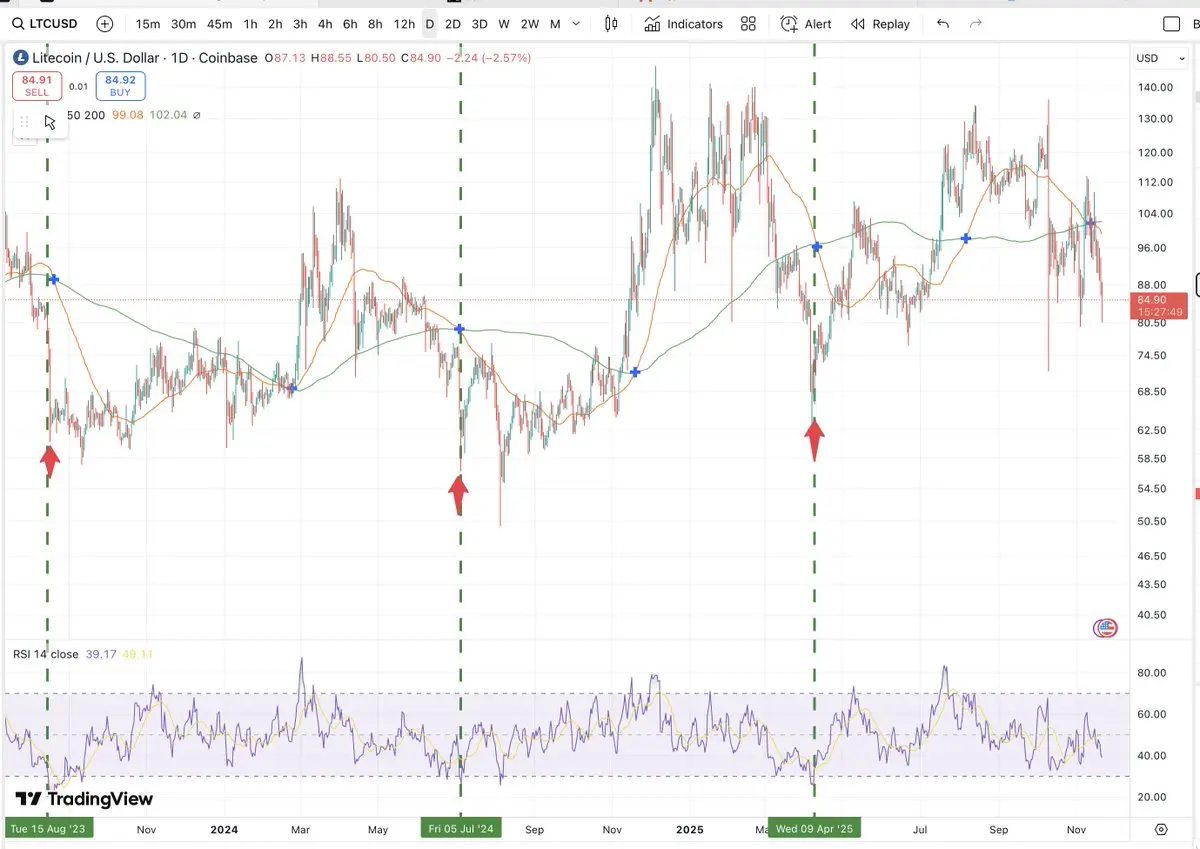Click the 2024 time axis label
This screenshot has width=1200, height=849.
click(x=224, y=829)
